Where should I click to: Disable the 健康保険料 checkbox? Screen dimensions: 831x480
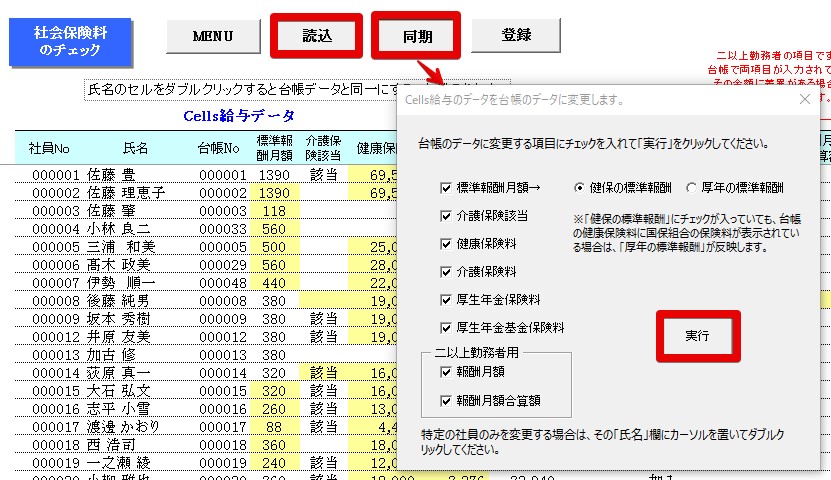446,243
